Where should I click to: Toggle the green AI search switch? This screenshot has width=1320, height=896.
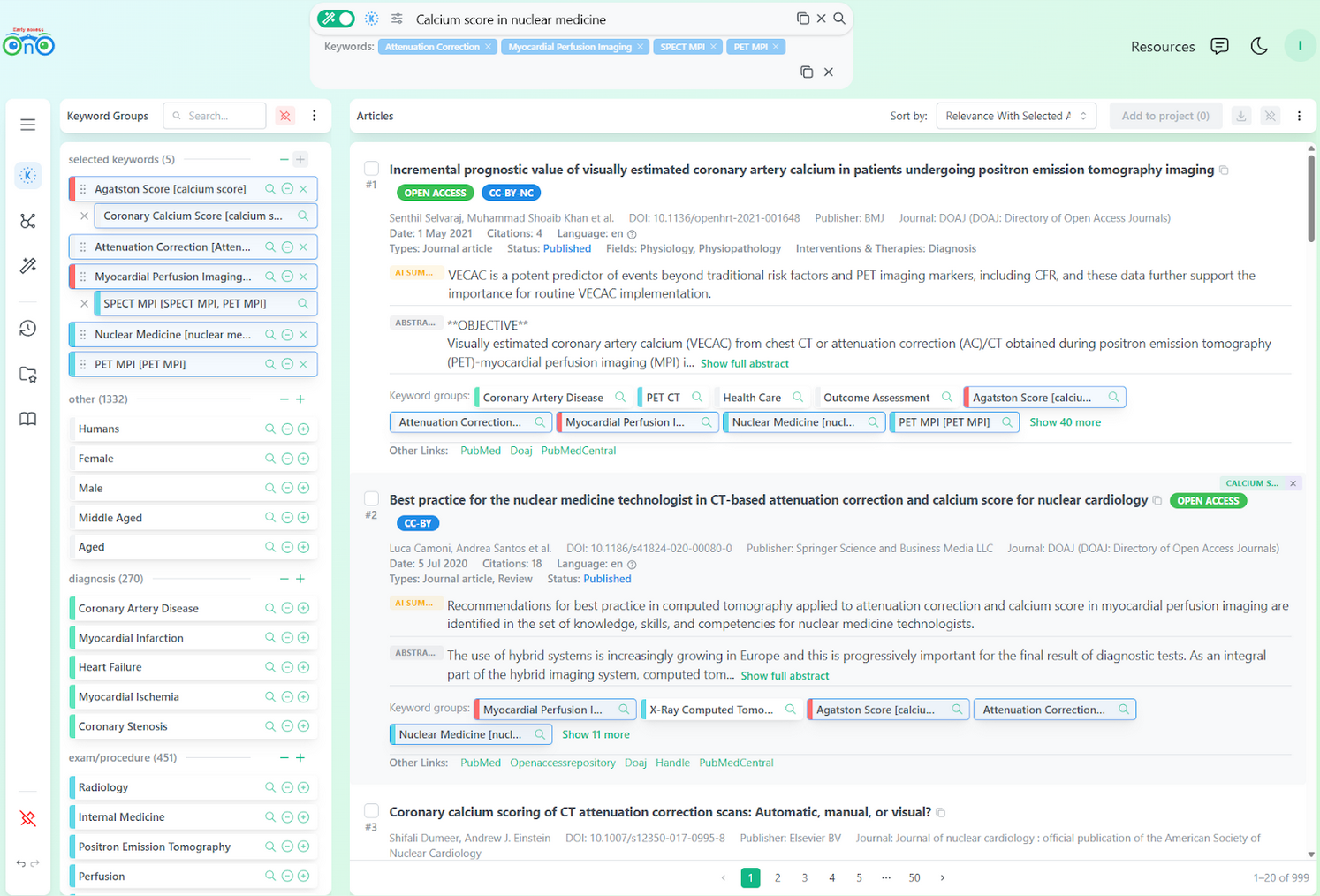coord(337,19)
